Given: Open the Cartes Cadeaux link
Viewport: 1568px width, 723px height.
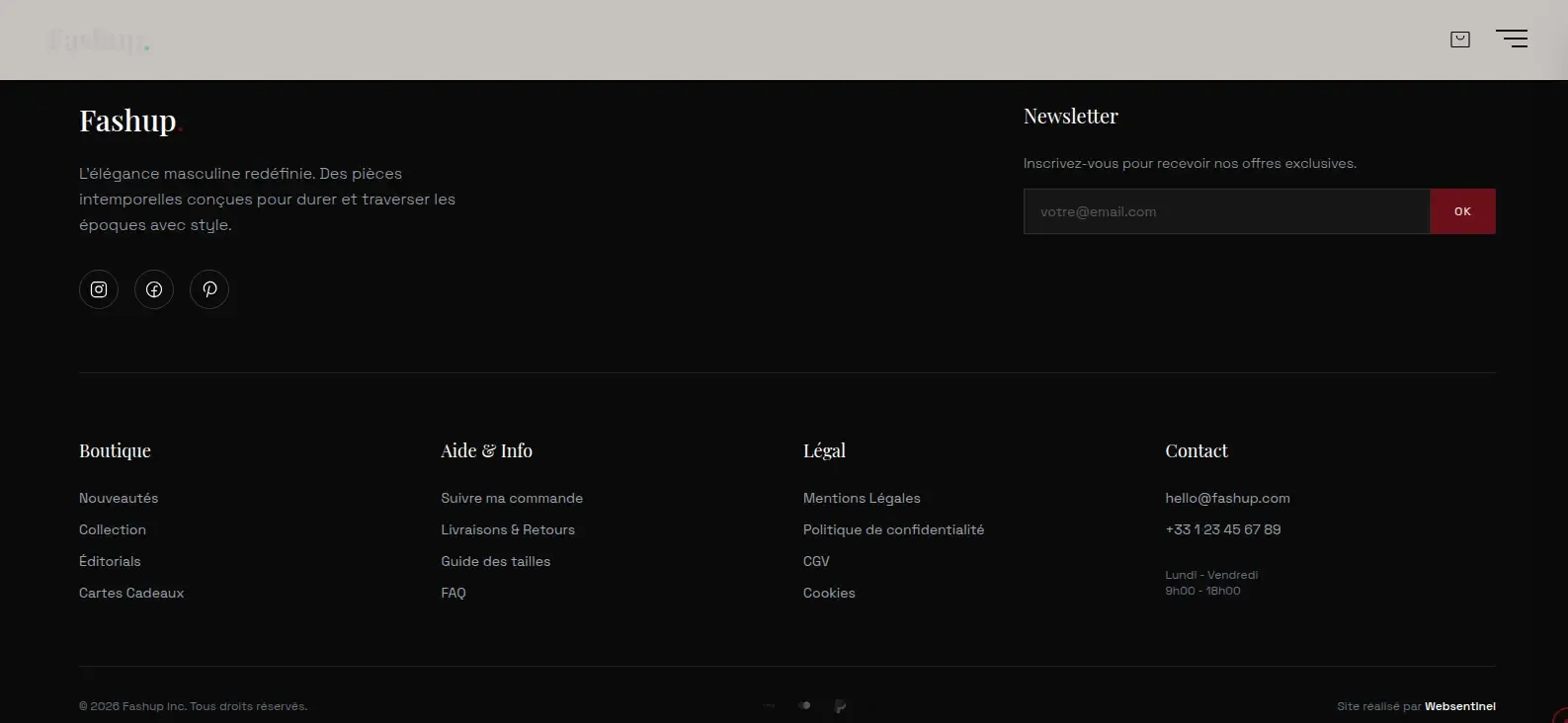Looking at the screenshot, I should point(131,594).
